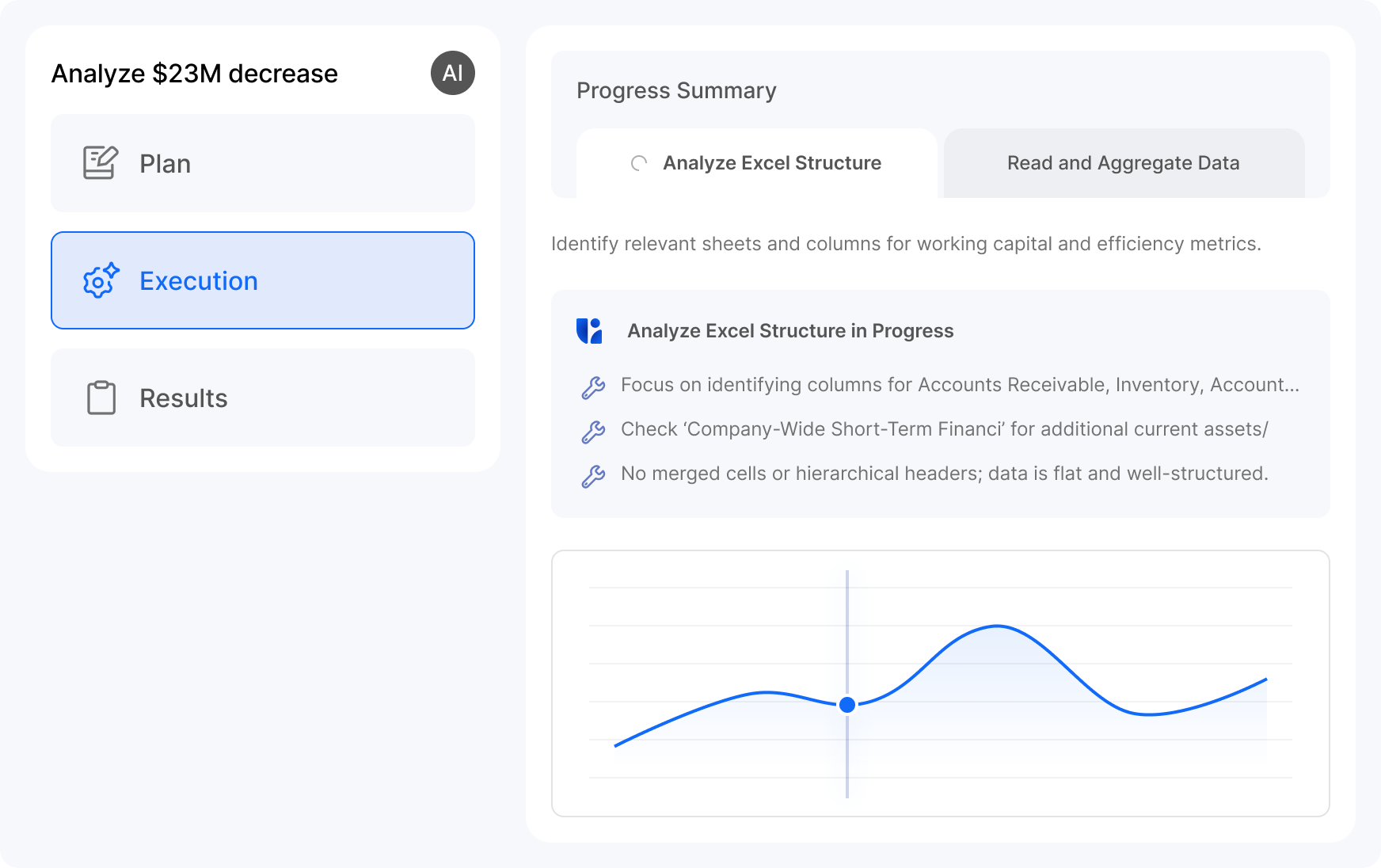Switch to Read and Aggregate Data tab

point(1123,163)
